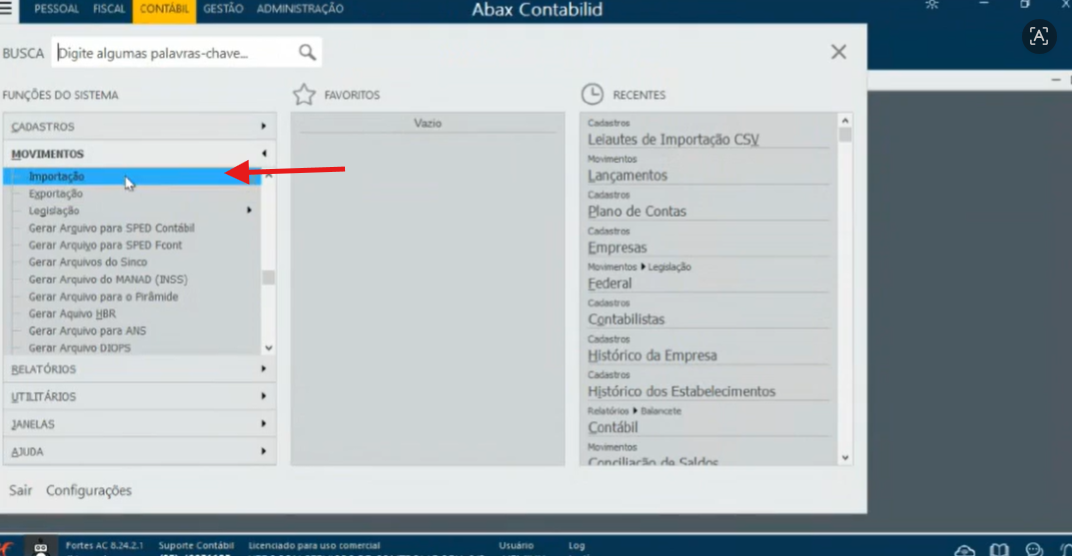The width and height of the screenshot is (1072, 556).
Task: Expand the RELATÓRIOS section
Action: coord(139,369)
